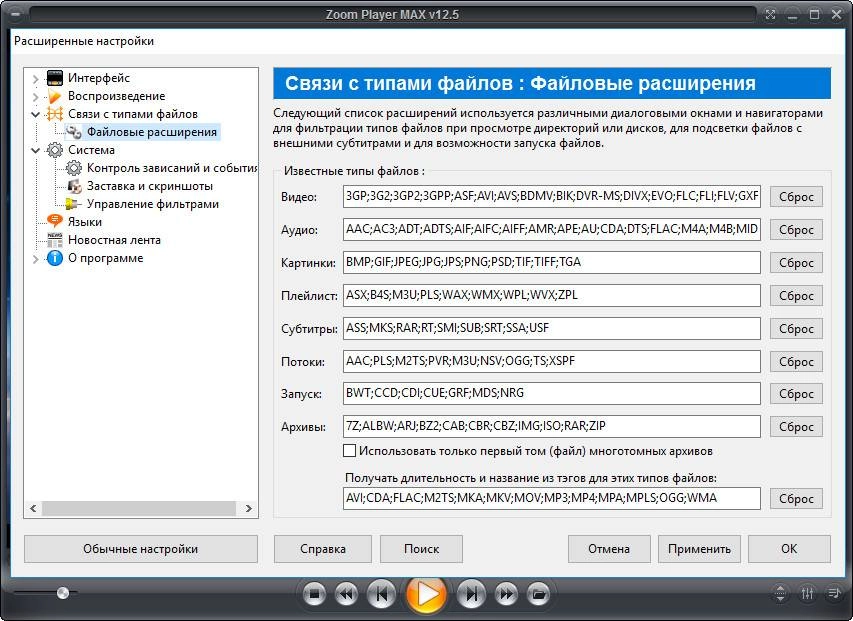Open the equalizer sliders icon

[807, 593]
